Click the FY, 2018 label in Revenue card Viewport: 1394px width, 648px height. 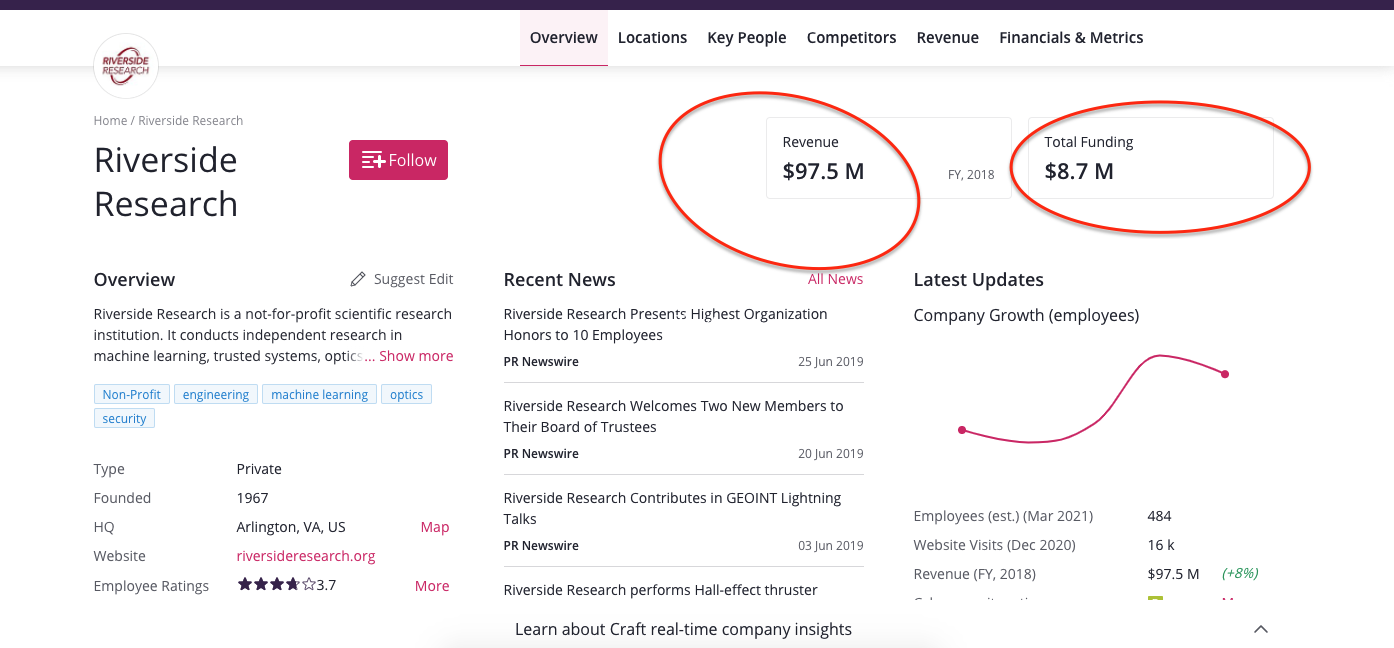click(x=971, y=174)
